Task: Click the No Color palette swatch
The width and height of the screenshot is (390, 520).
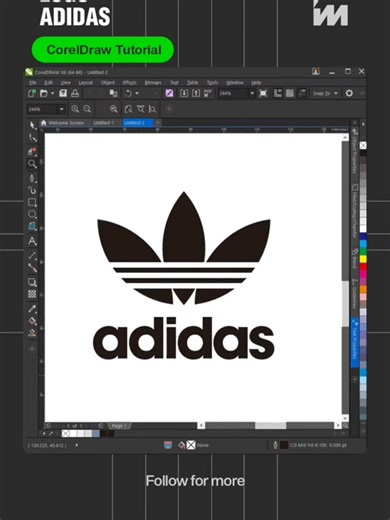Action: click(x=363, y=145)
